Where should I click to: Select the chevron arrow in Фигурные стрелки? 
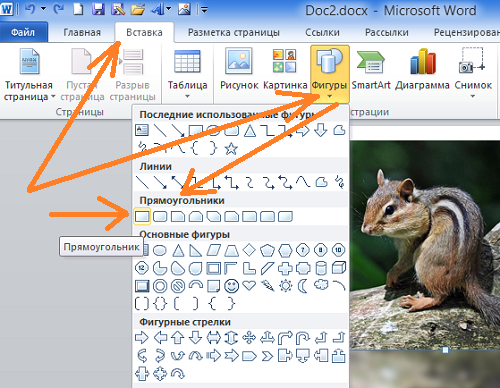click(x=267, y=356)
